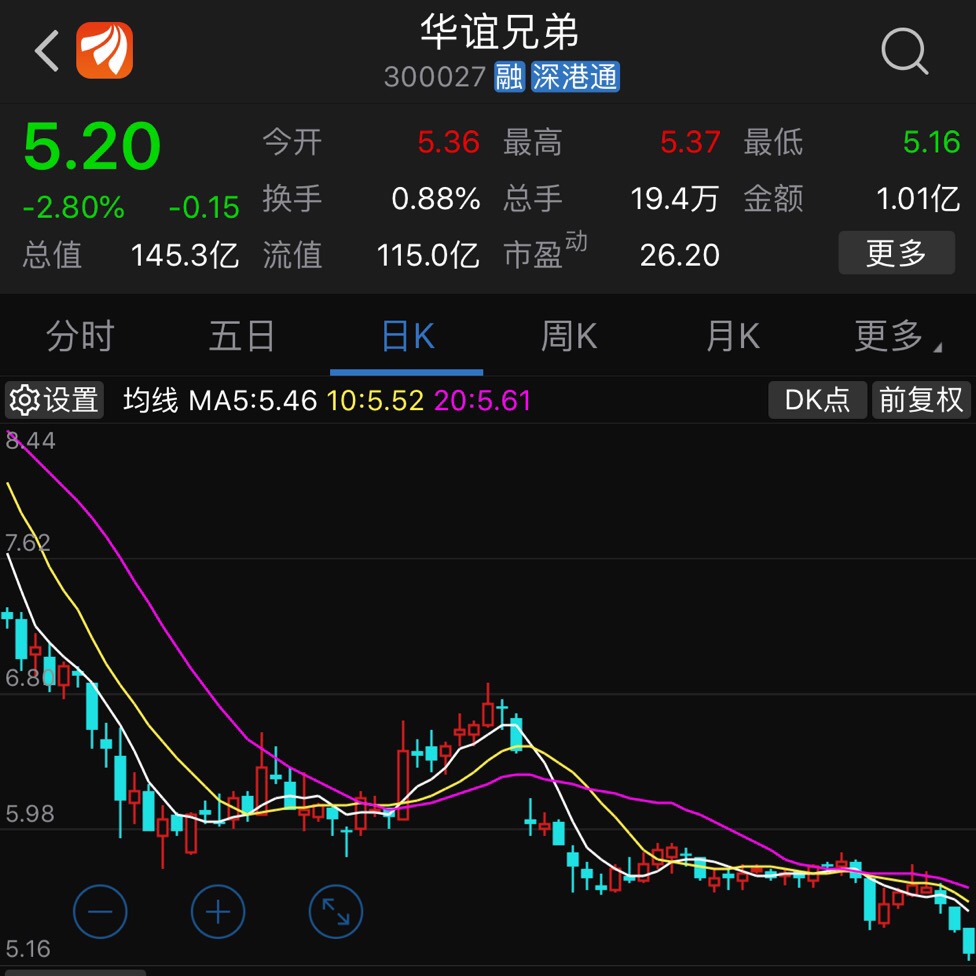Expand the 更多 chart period dropdown
976x976 pixels.
[x=896, y=336]
